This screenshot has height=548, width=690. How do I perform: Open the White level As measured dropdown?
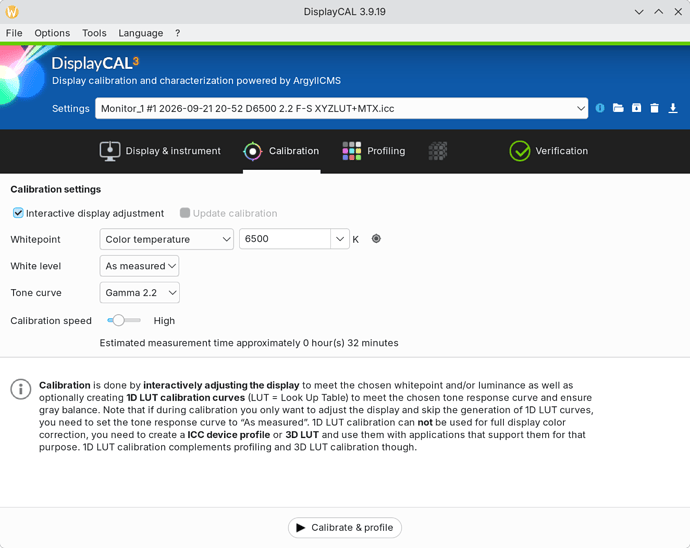[x=139, y=266]
